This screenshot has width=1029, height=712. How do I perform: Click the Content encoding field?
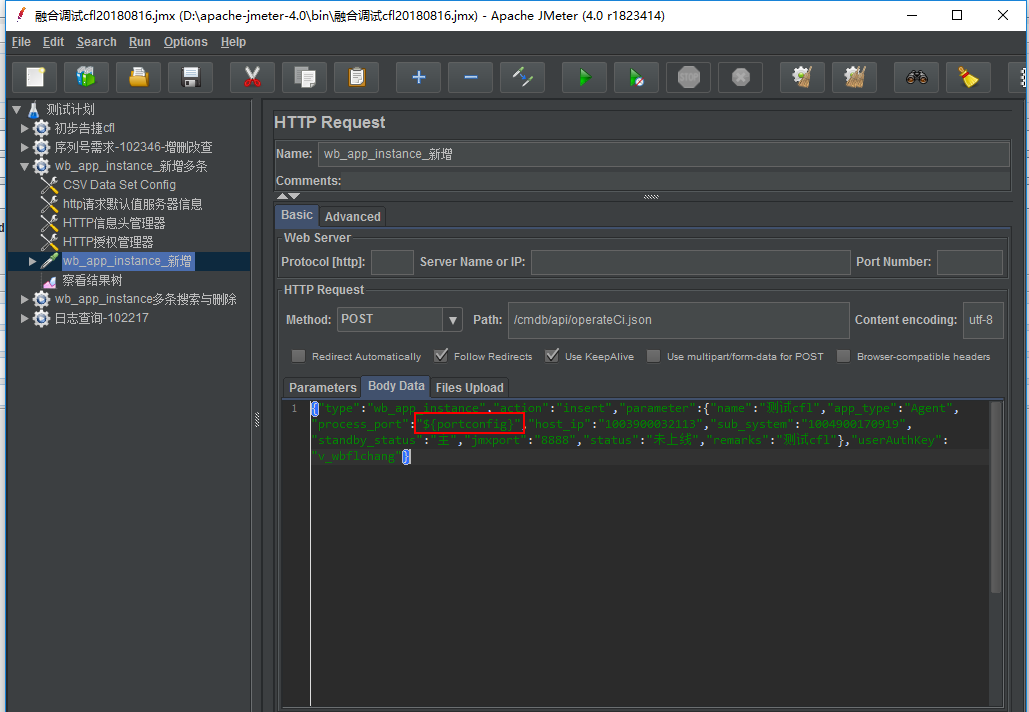click(x=982, y=320)
